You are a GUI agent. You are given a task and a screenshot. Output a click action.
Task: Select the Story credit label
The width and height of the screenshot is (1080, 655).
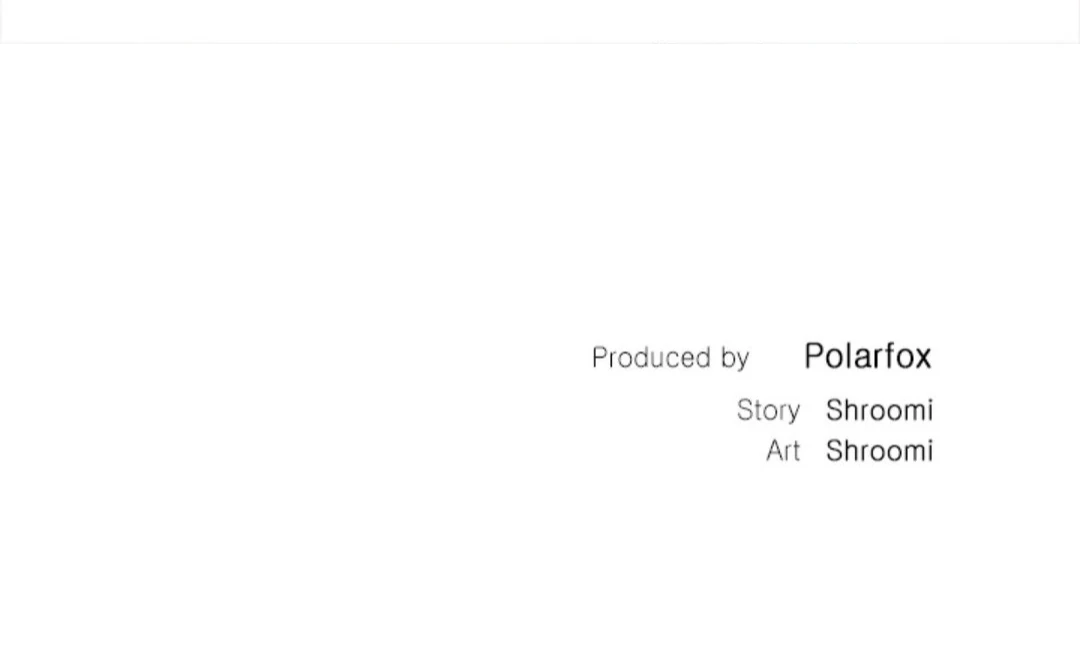769,411
